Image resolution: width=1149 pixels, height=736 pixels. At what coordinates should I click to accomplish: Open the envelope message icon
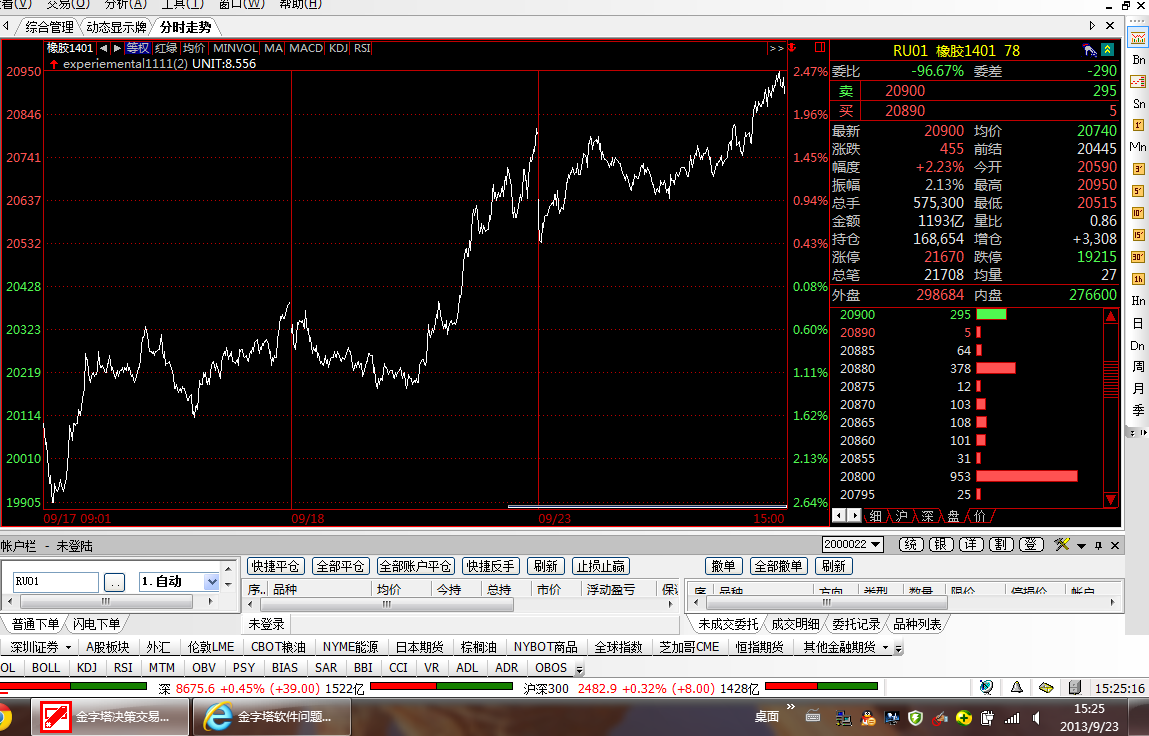[x=1045, y=688]
